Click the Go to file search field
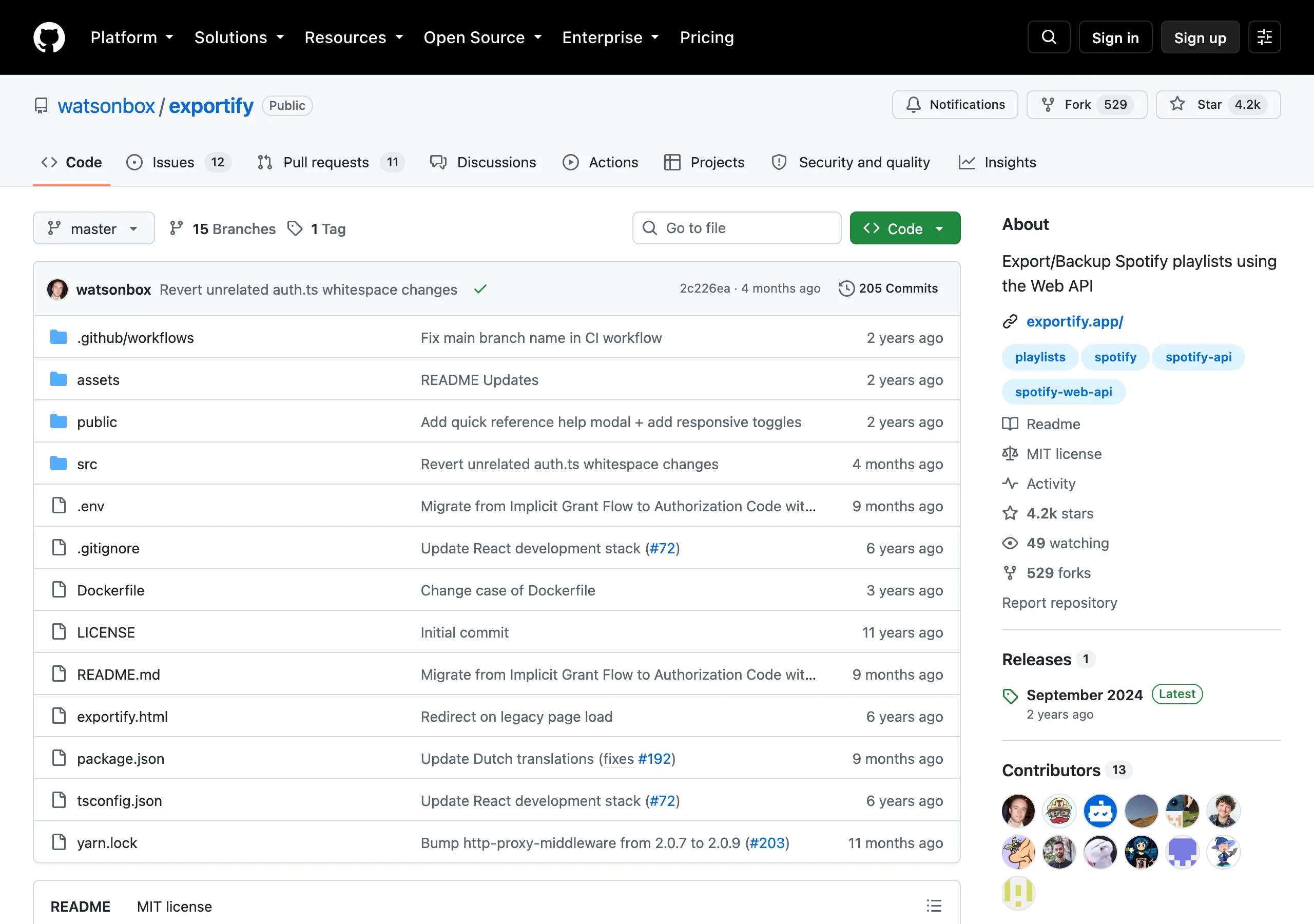Image resolution: width=1314 pixels, height=924 pixels. [737, 228]
